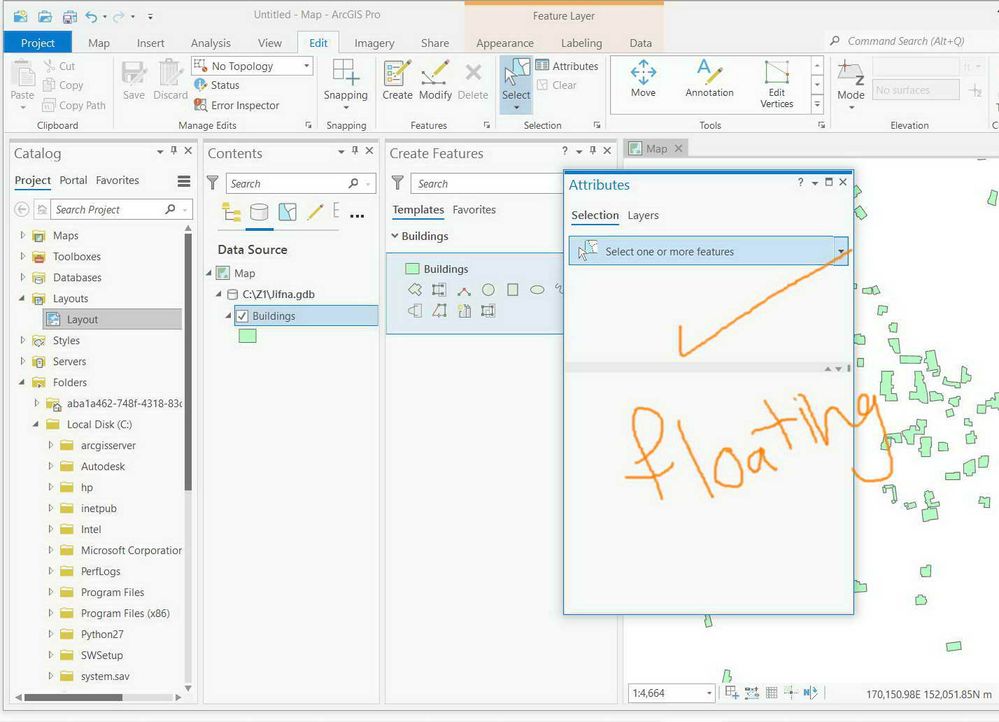Pin the Contents pane auto-hide
The height and width of the screenshot is (722, 999).
click(355, 151)
